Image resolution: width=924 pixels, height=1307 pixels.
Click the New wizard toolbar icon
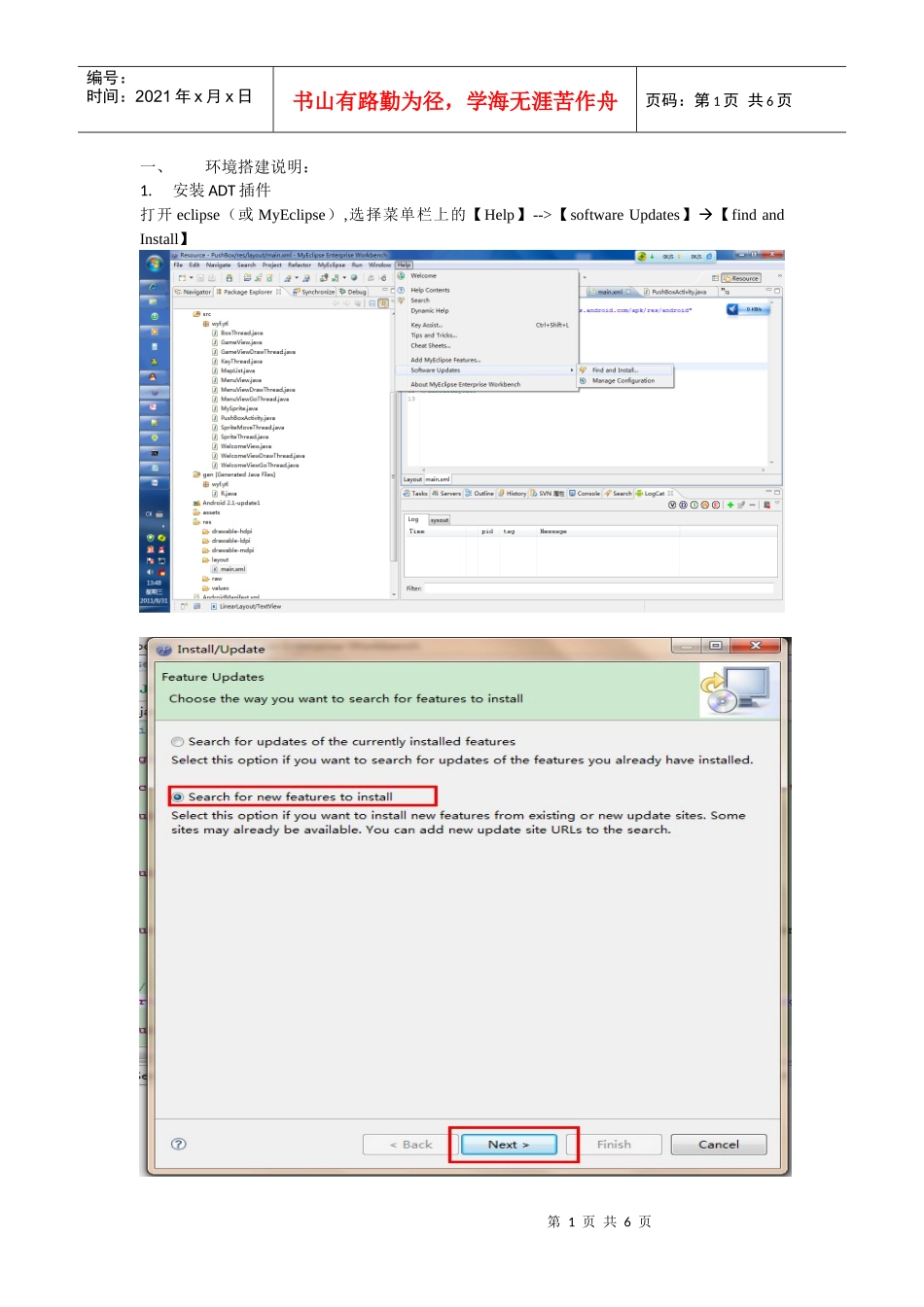point(181,278)
